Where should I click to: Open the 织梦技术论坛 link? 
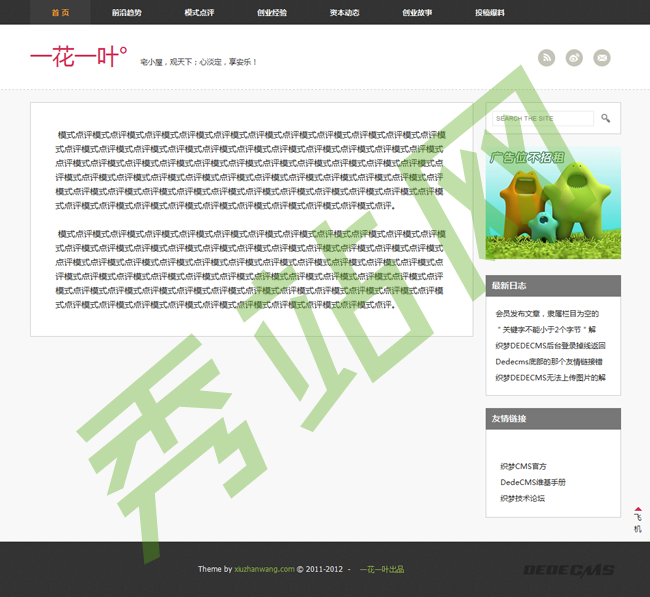click(x=522, y=498)
